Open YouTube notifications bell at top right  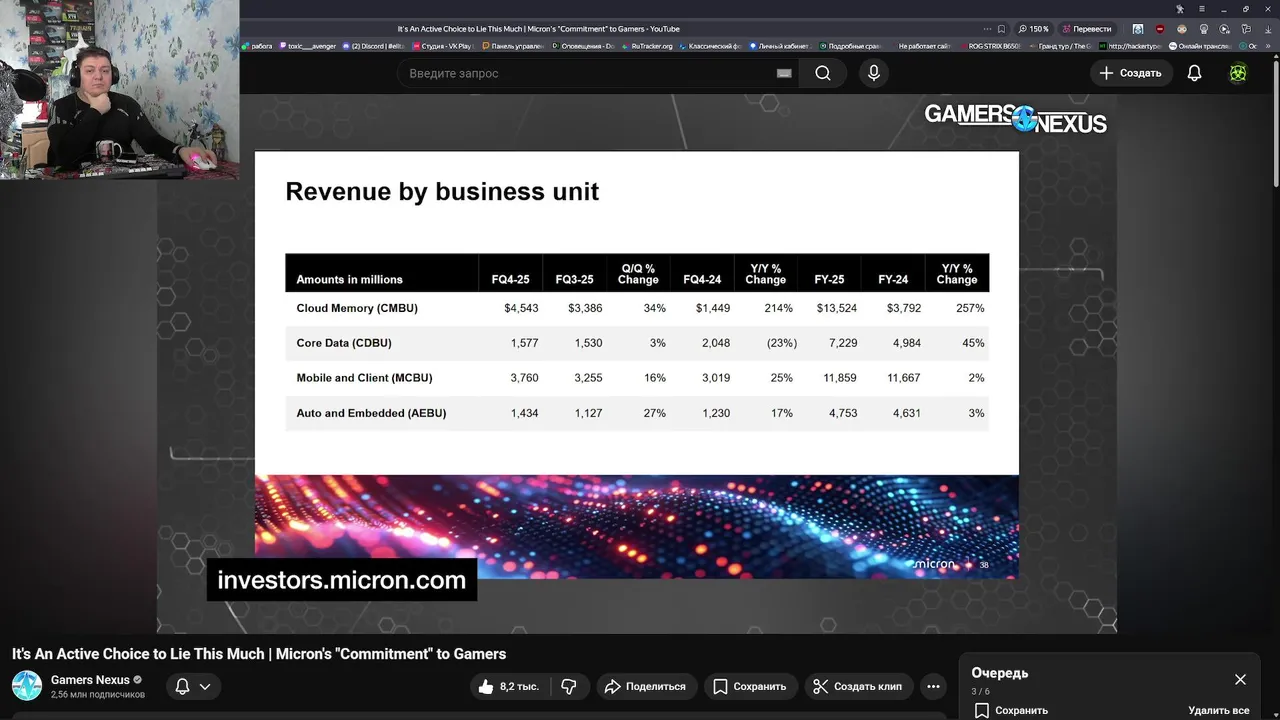pyautogui.click(x=1194, y=73)
